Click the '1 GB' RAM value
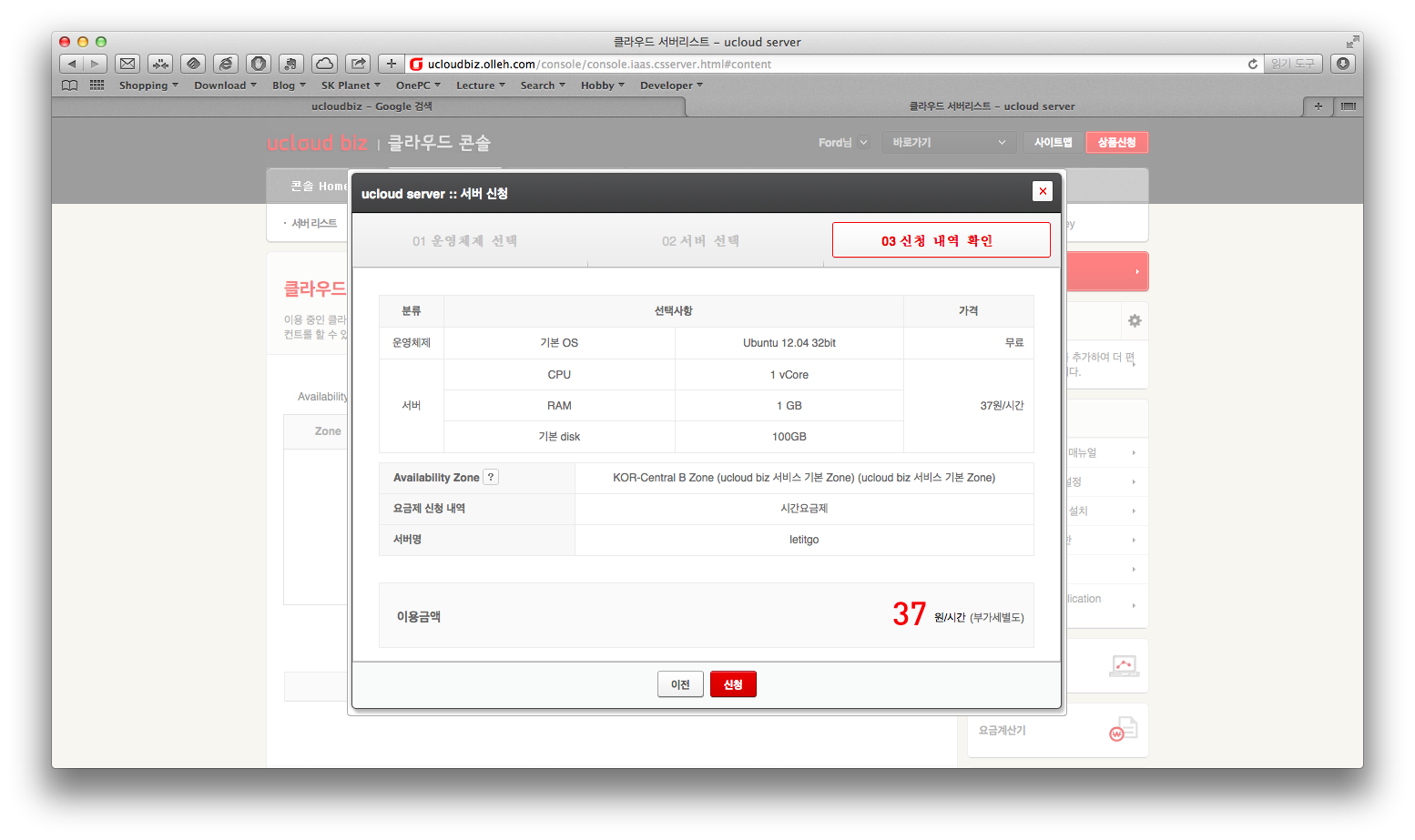1415x840 pixels. pyautogui.click(x=789, y=406)
